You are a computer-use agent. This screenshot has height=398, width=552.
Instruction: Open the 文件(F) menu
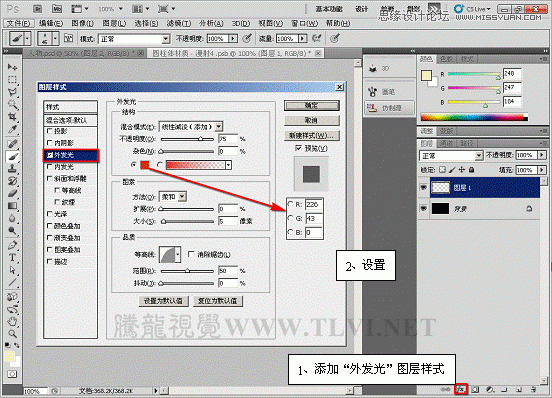[x=18, y=23]
